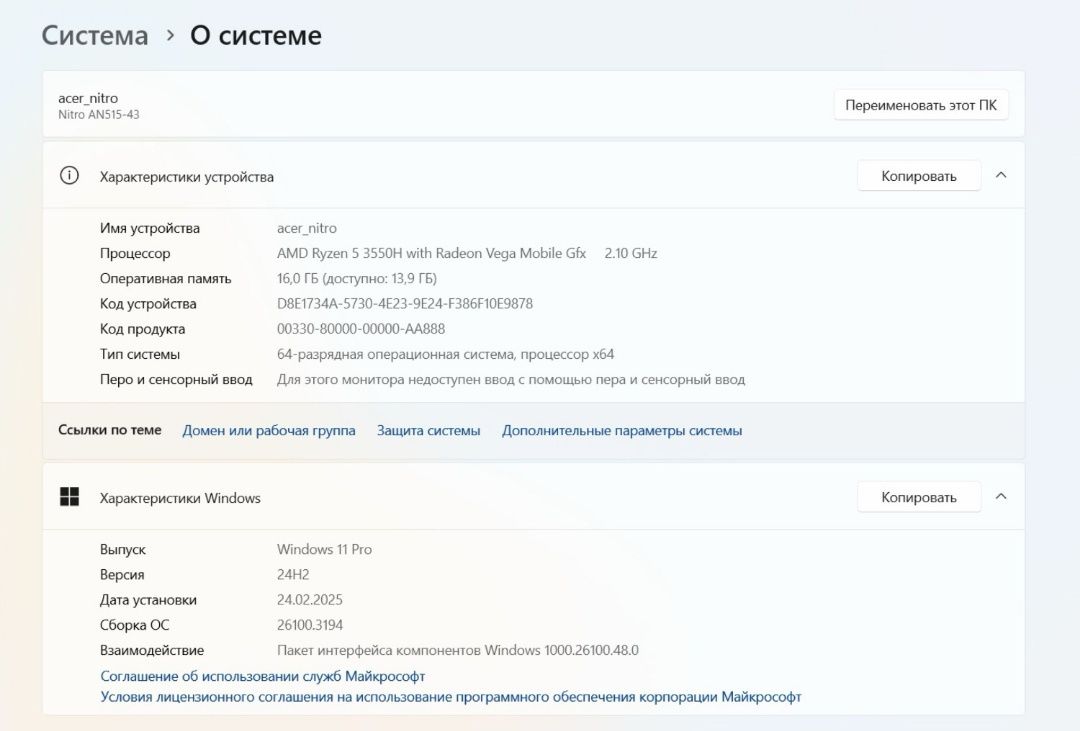The height and width of the screenshot is (731, 1080).
Task: Click the Код устройства label
Action: 148,303
